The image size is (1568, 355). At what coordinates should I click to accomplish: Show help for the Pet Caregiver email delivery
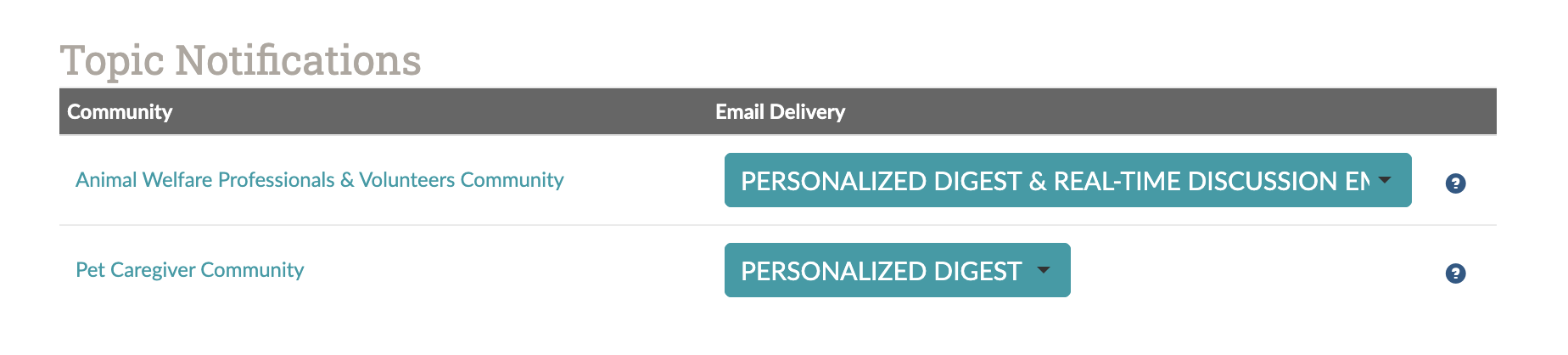[x=1455, y=273]
